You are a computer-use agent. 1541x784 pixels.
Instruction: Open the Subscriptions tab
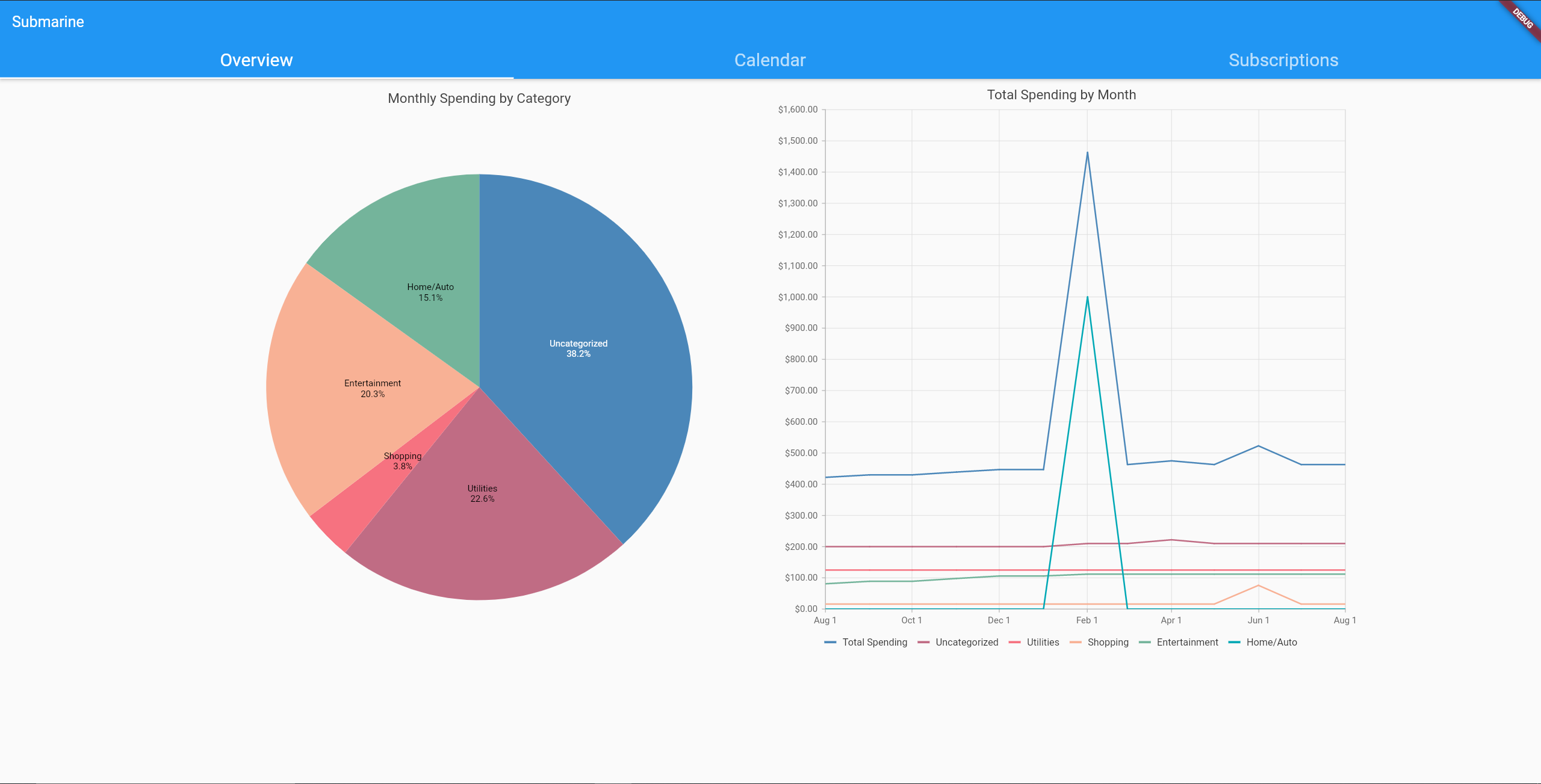(x=1283, y=60)
